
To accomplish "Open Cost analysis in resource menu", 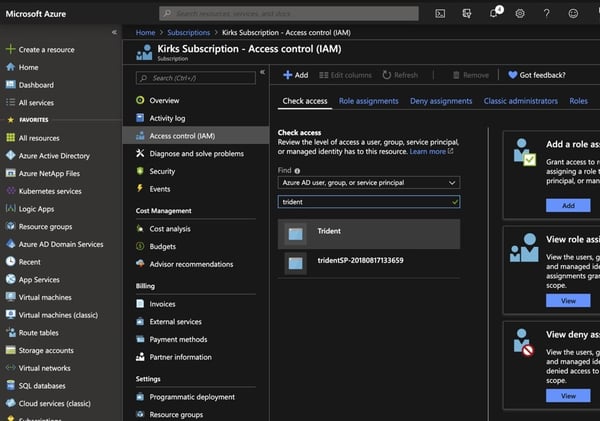I will pyautogui.click(x=170, y=229).
